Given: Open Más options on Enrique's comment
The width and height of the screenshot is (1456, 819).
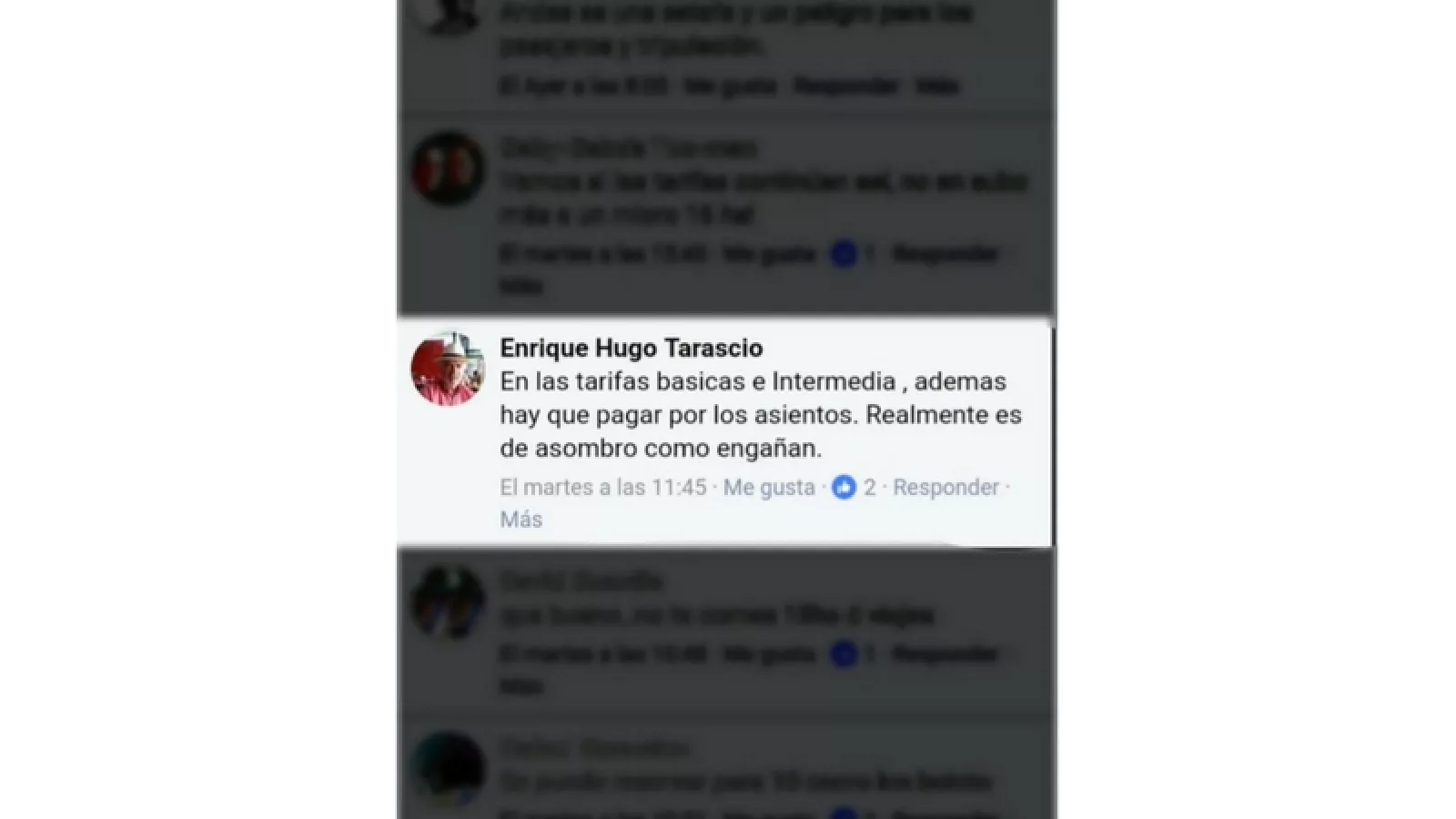Looking at the screenshot, I should pyautogui.click(x=521, y=520).
